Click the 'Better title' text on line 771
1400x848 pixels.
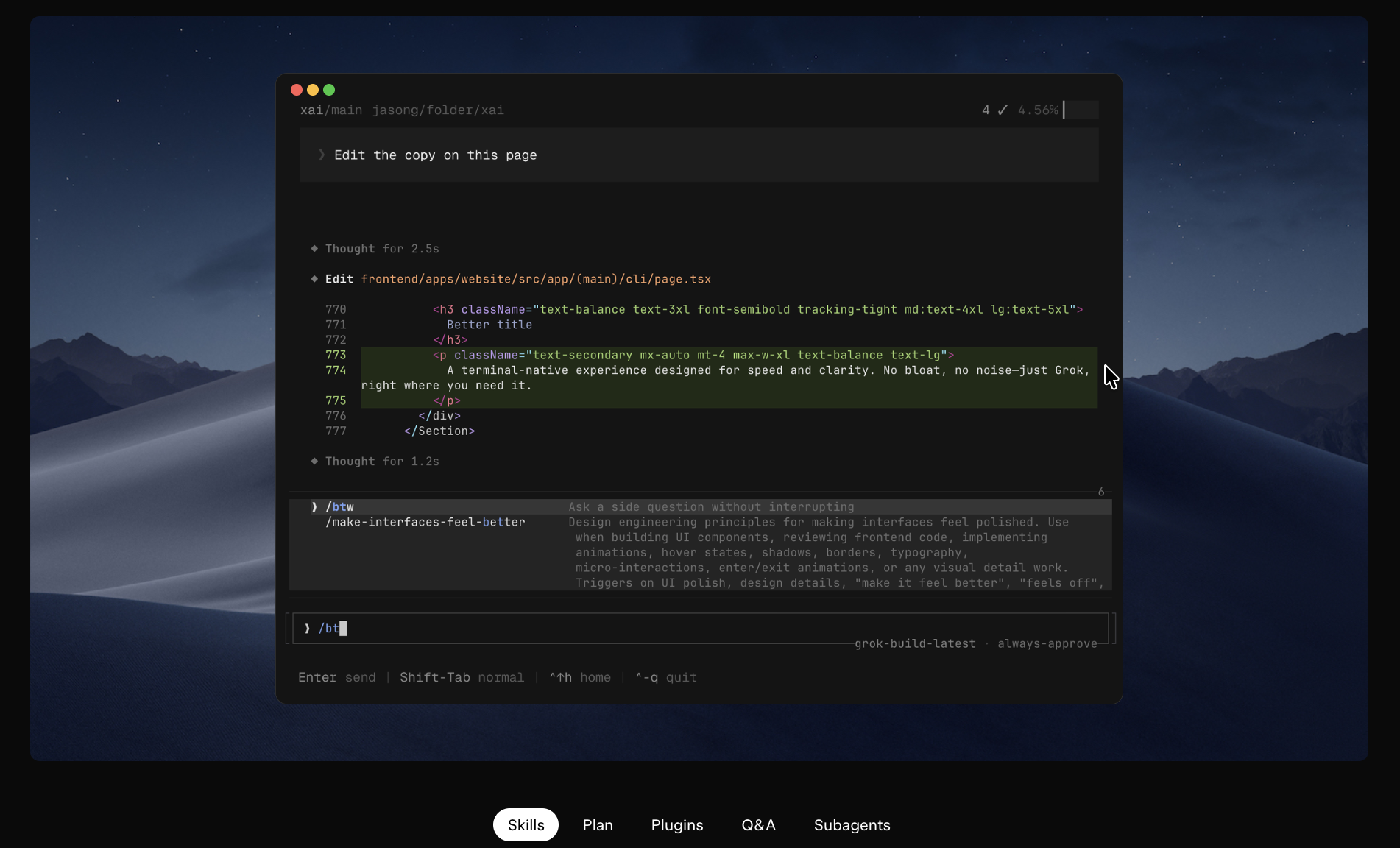click(489, 325)
